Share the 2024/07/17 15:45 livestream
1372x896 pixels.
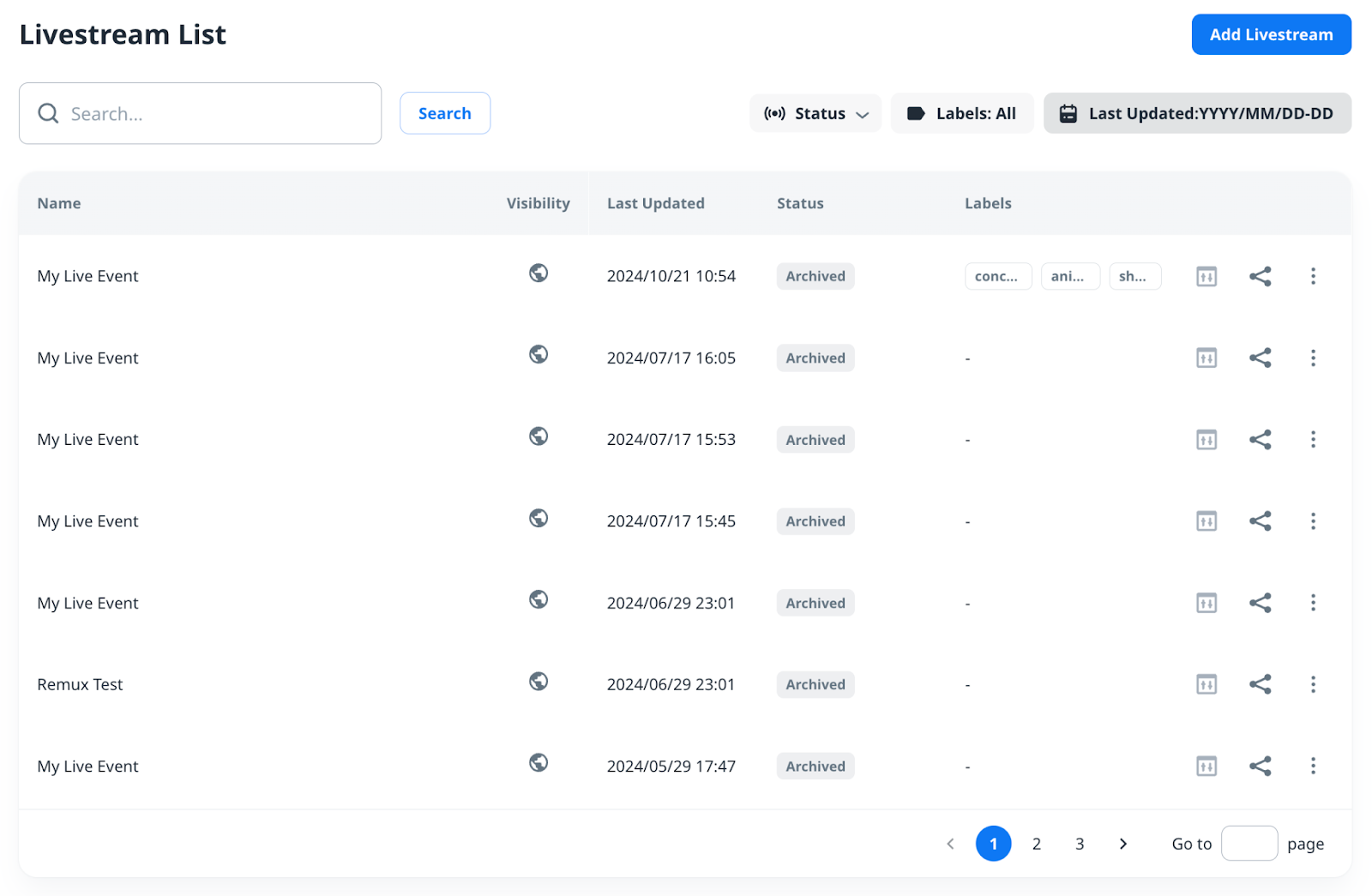(x=1260, y=521)
